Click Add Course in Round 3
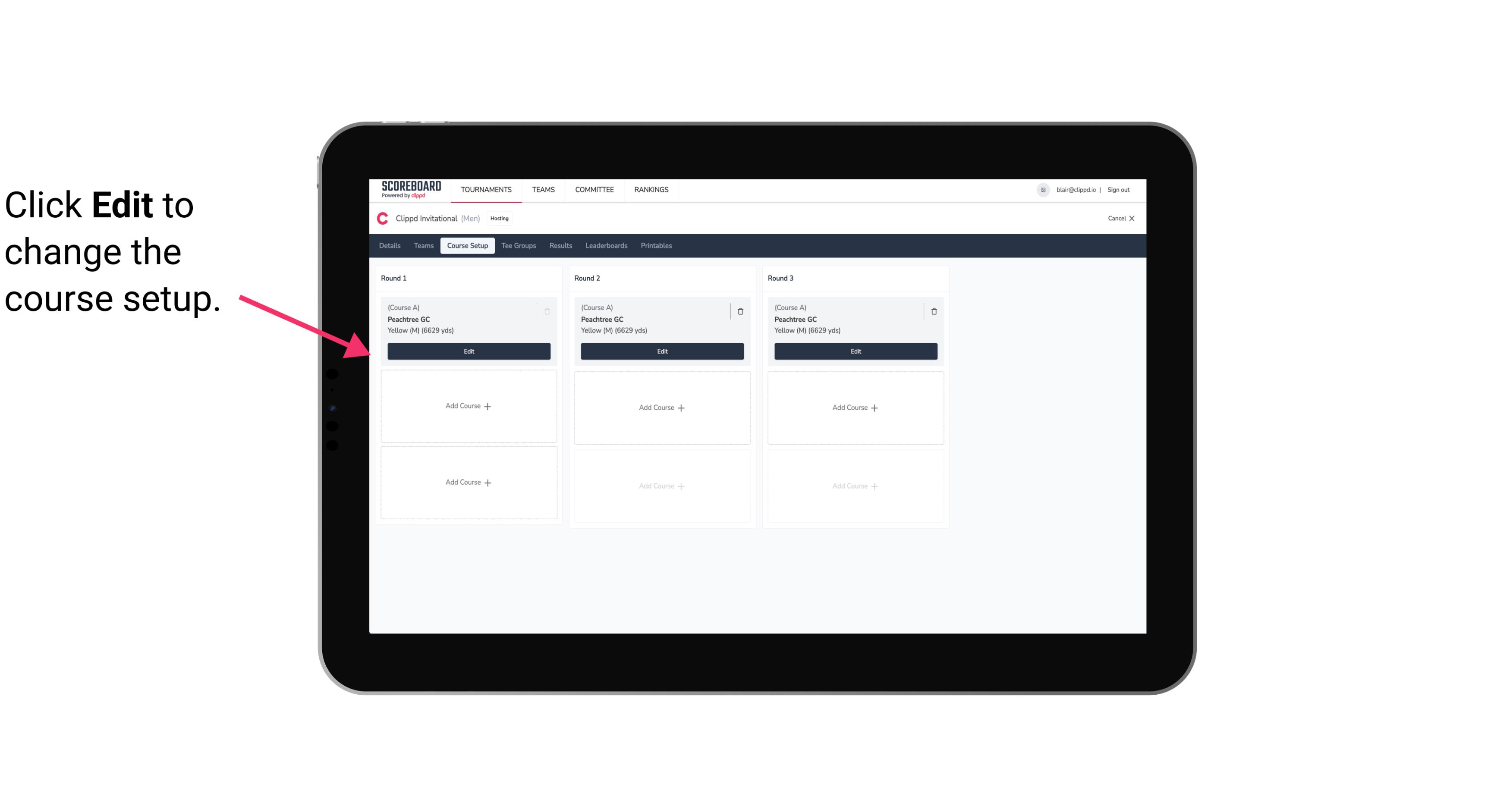This screenshot has width=1510, height=812. coord(855,407)
